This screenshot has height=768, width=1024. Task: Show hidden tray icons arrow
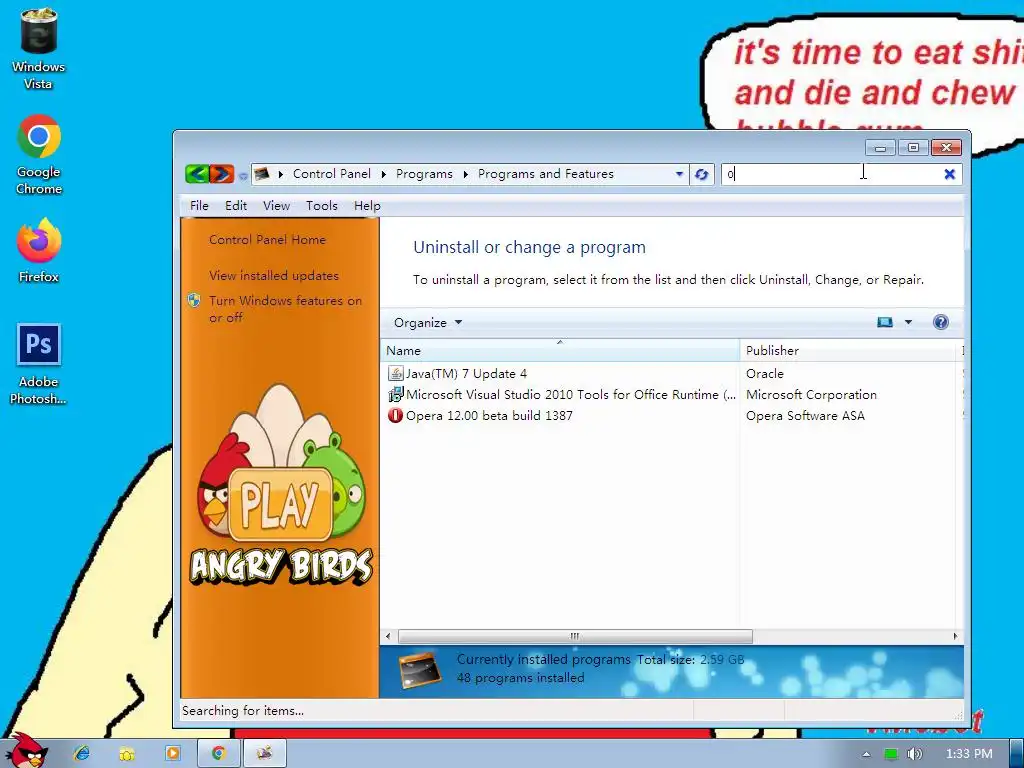point(866,754)
